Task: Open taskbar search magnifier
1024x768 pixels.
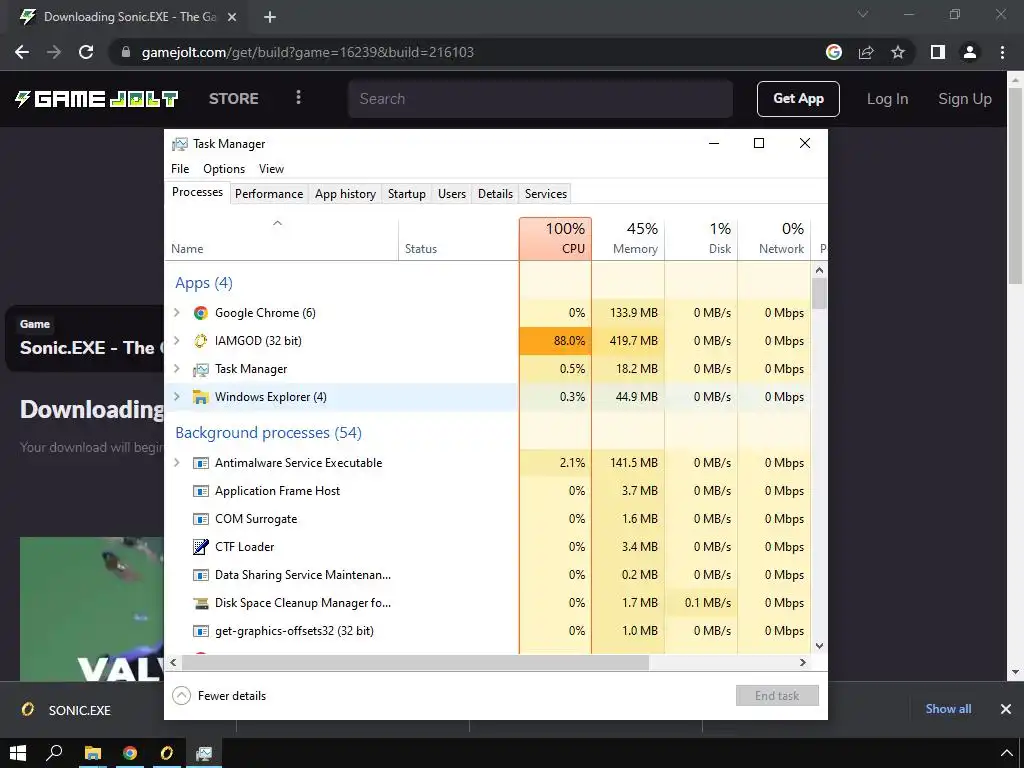Action: tap(54, 753)
